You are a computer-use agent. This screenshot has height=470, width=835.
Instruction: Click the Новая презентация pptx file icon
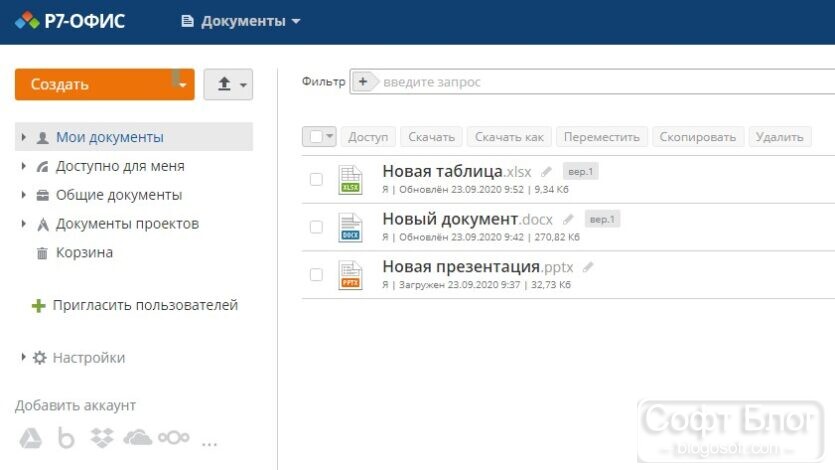click(x=350, y=275)
